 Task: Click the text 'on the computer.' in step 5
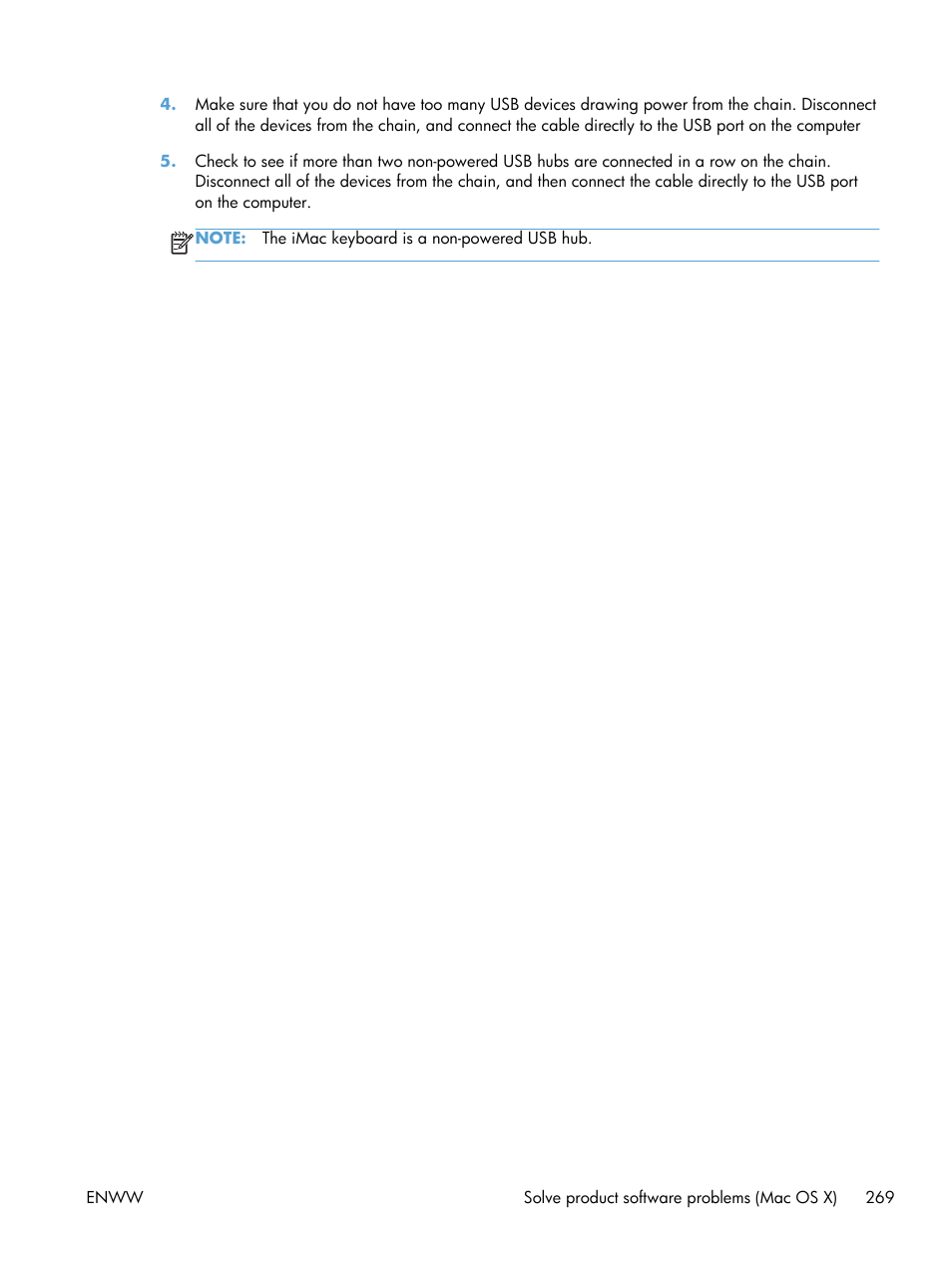(x=252, y=203)
